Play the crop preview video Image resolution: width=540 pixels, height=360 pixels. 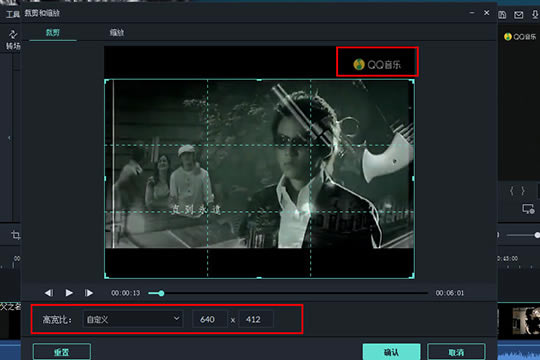(x=69, y=293)
